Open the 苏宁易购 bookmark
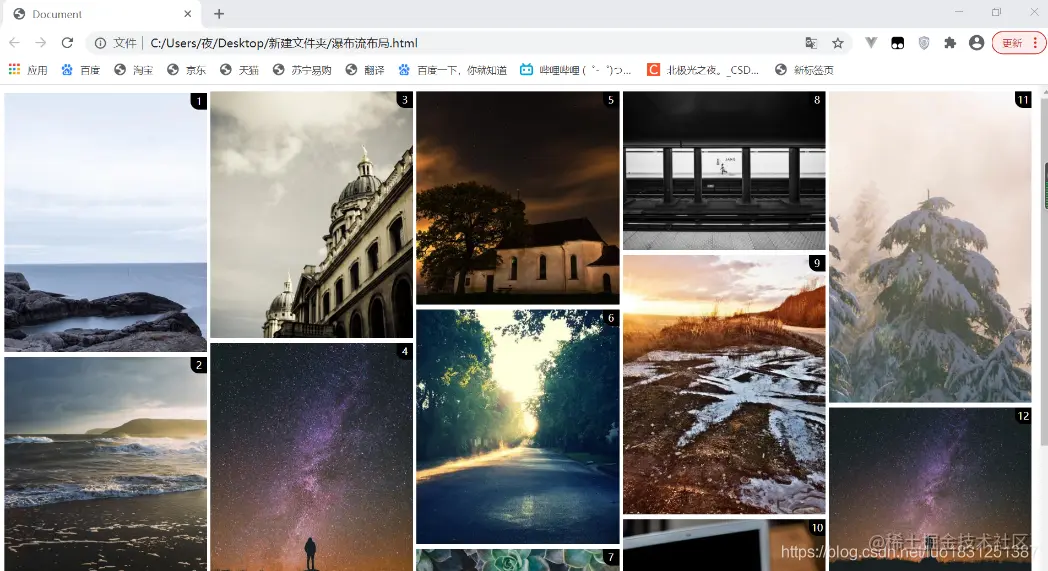 click(x=302, y=70)
